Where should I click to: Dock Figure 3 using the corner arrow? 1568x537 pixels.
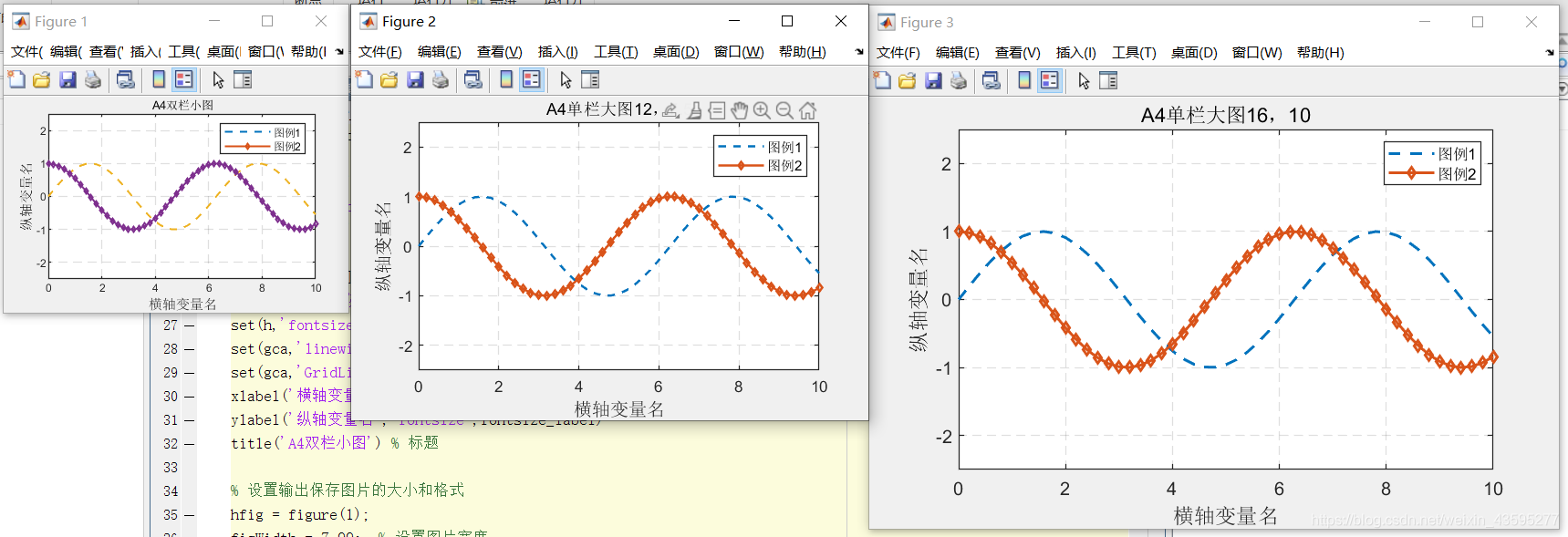tap(1549, 53)
